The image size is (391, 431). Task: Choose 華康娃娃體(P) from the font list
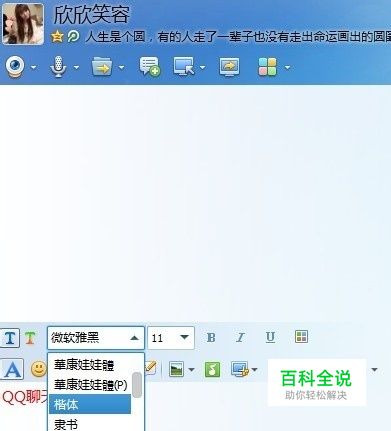[90, 385]
